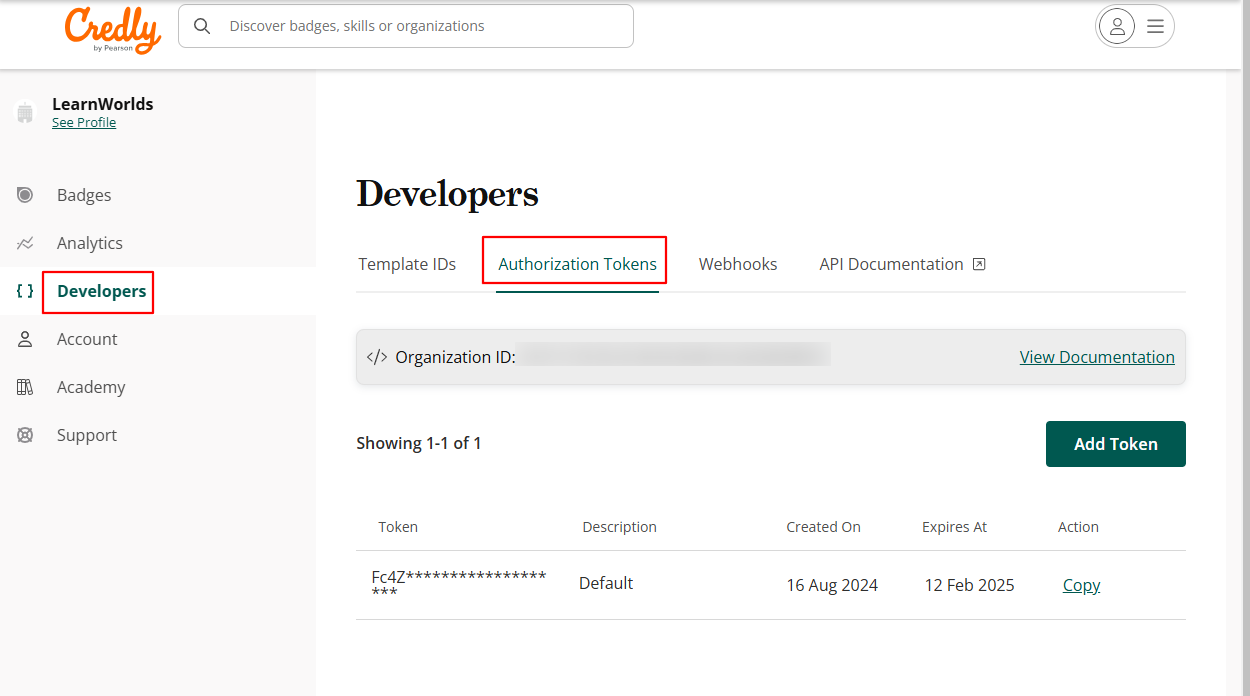
Task: Click the search magnifier icon
Action: 202,26
